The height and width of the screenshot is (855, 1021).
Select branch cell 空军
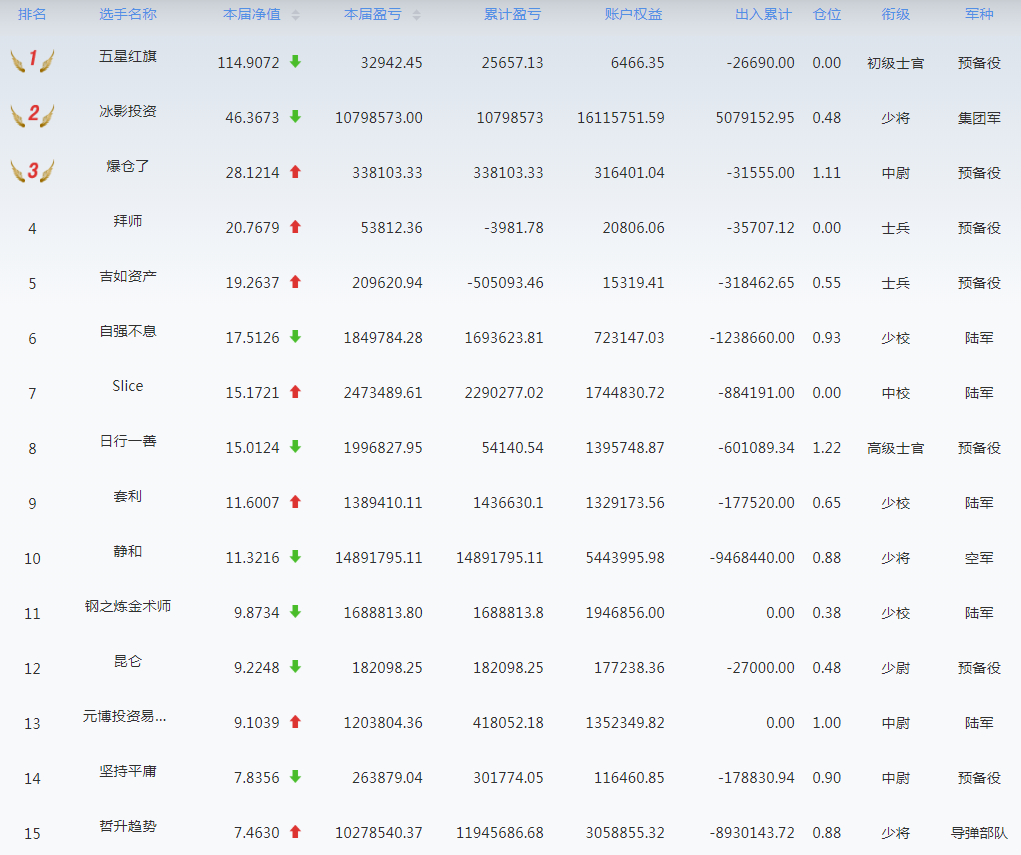(x=979, y=558)
